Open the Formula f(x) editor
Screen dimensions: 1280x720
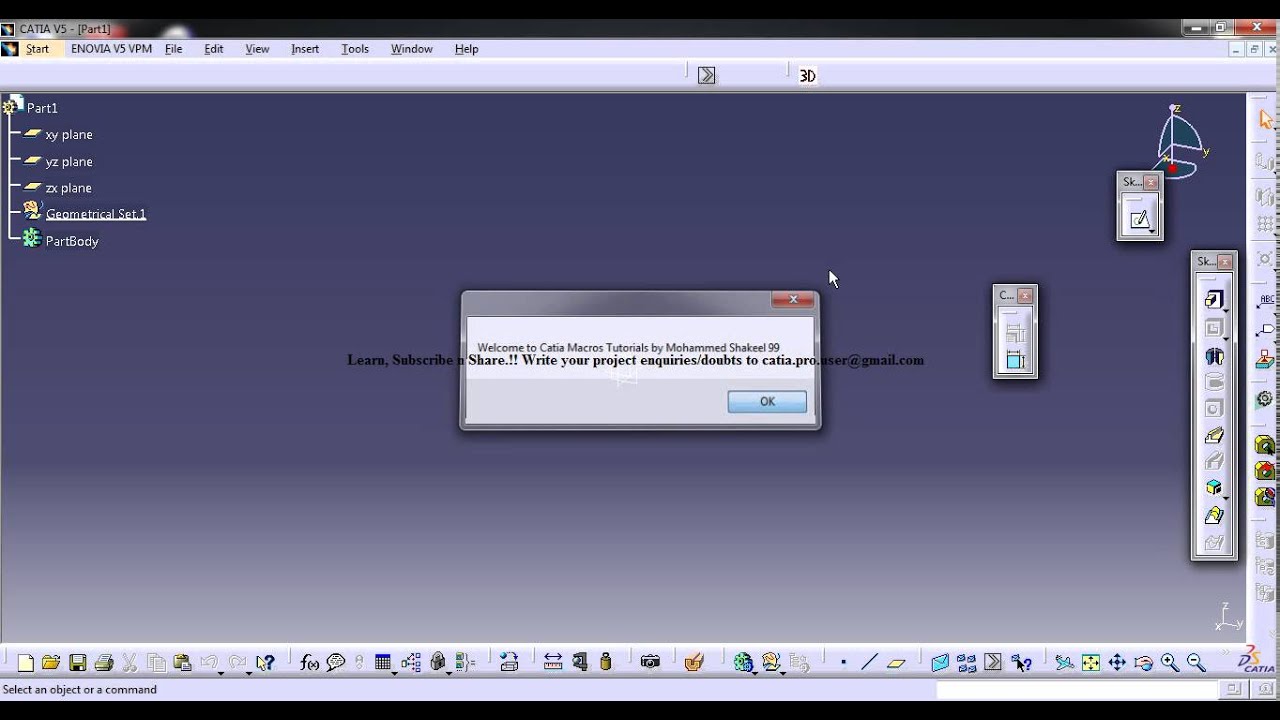(306, 661)
